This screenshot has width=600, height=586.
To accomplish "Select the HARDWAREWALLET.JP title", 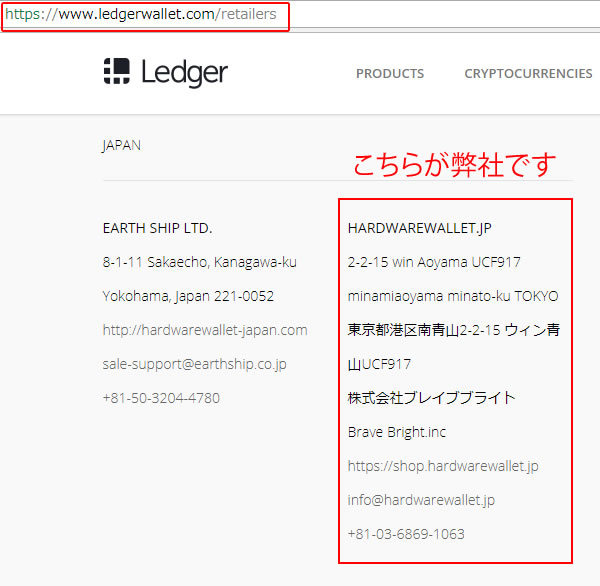I will click(420, 228).
